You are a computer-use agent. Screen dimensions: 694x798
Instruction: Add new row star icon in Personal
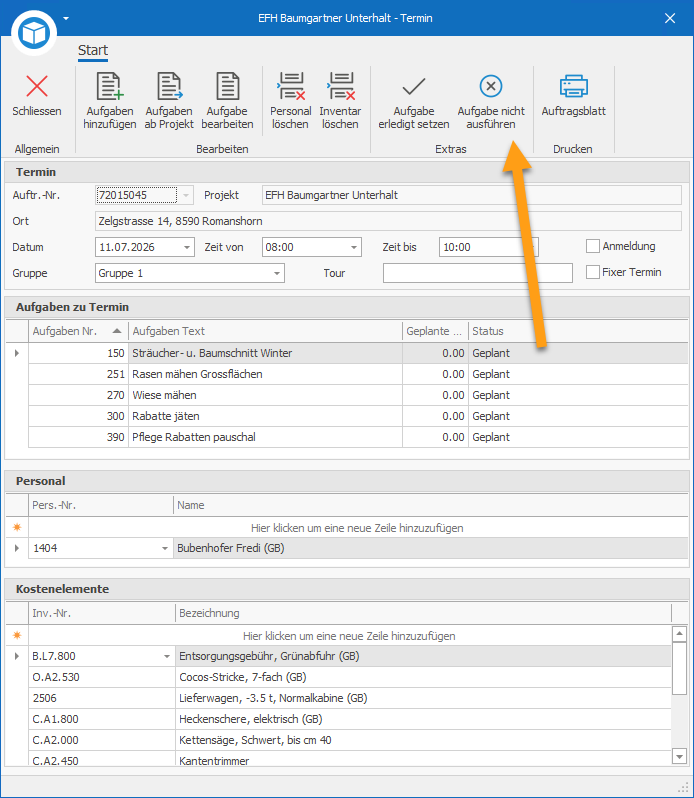tap(17, 527)
